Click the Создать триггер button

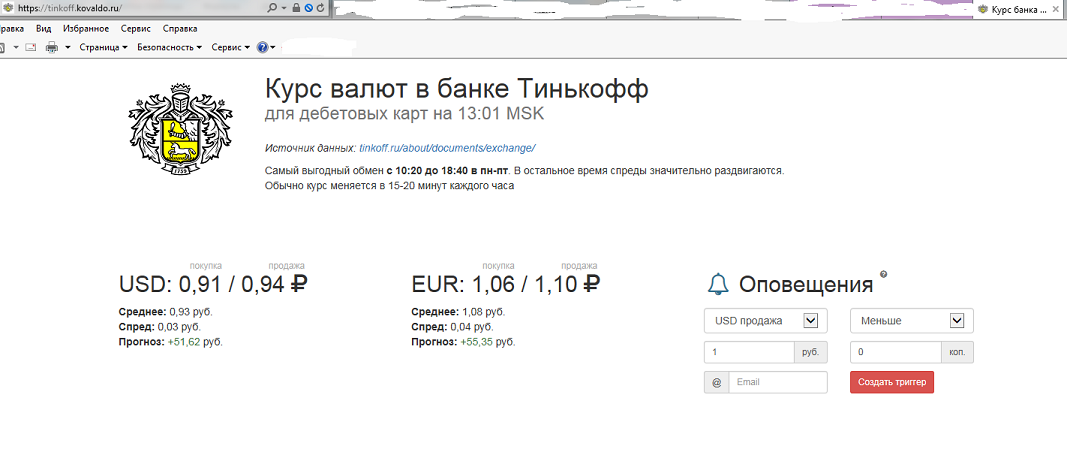point(892,382)
